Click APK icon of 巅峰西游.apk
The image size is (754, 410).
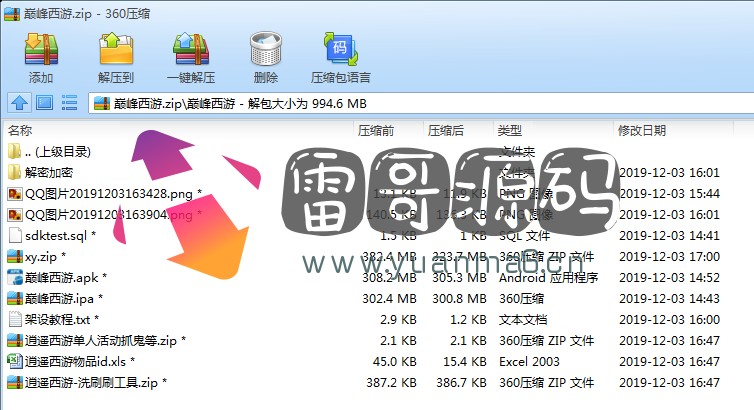15,277
